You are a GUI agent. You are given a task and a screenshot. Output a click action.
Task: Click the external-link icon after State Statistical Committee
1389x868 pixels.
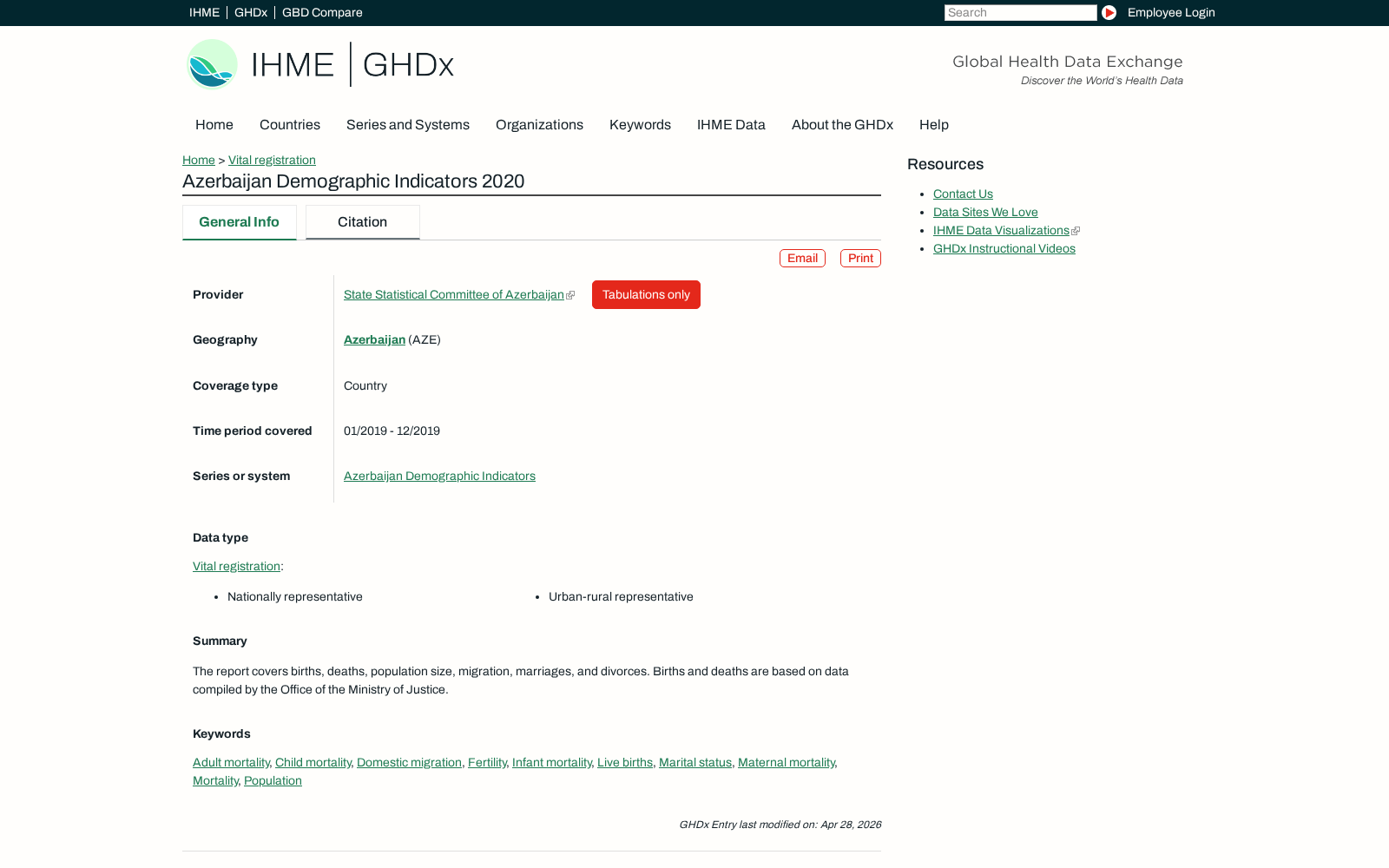pyautogui.click(x=570, y=296)
